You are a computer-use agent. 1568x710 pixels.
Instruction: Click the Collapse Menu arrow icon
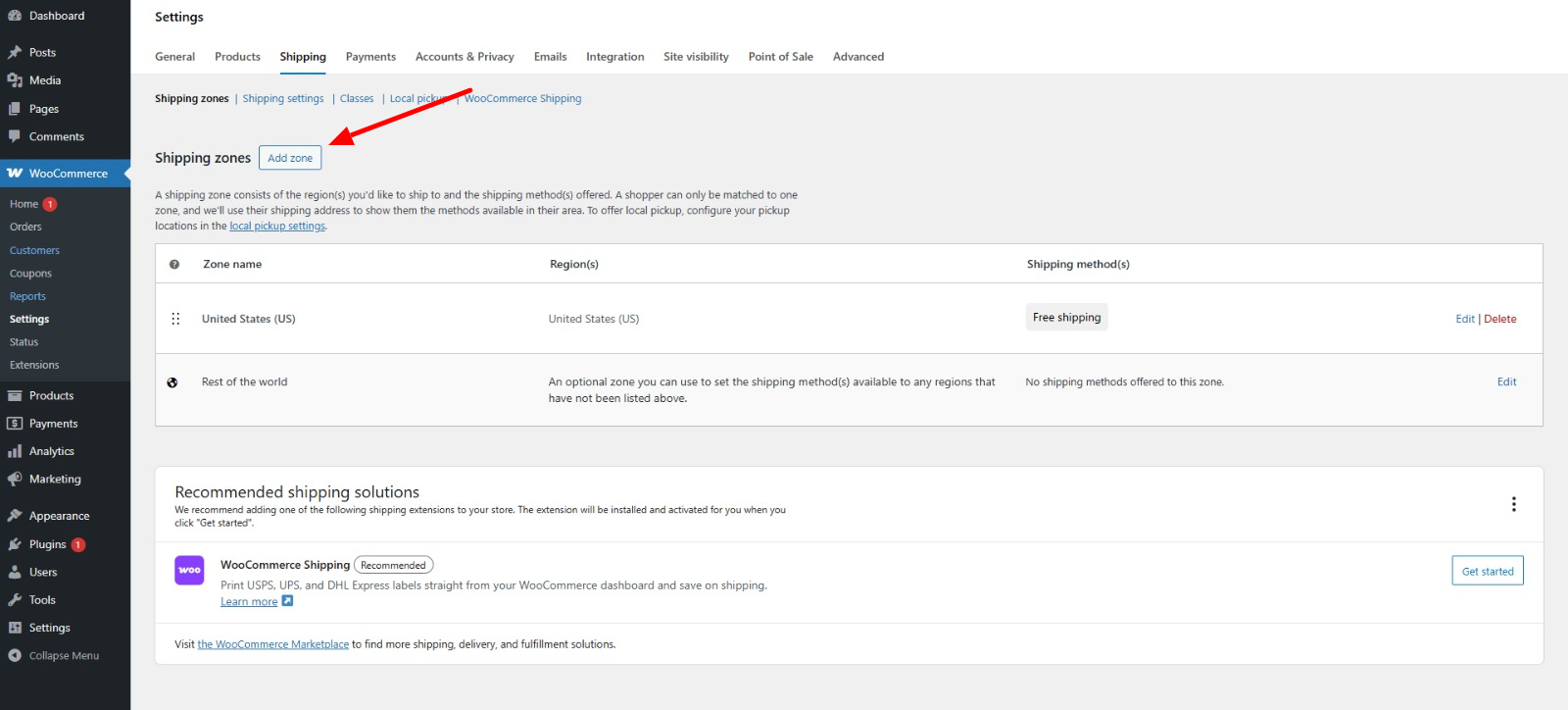(x=15, y=656)
